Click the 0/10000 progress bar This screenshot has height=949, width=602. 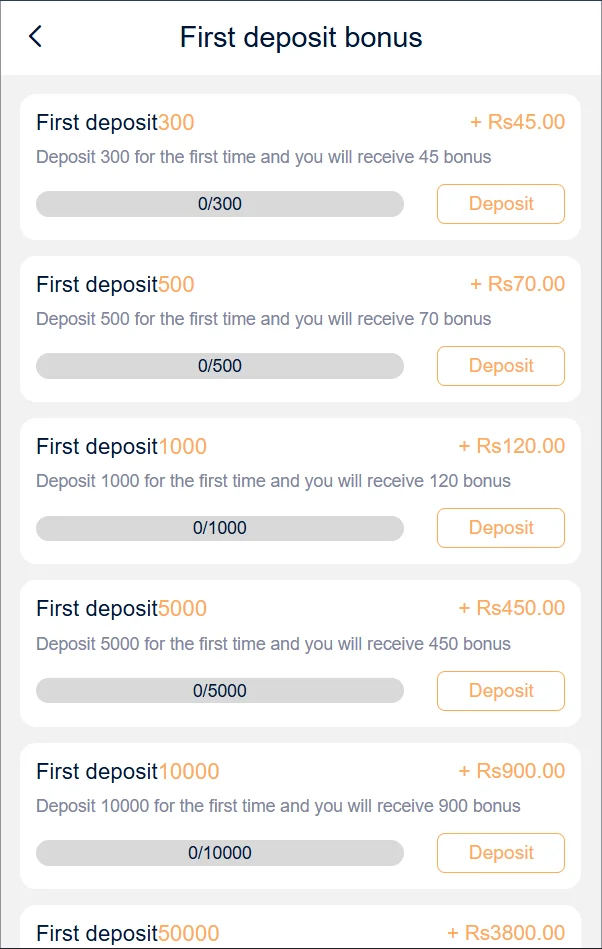(x=220, y=853)
